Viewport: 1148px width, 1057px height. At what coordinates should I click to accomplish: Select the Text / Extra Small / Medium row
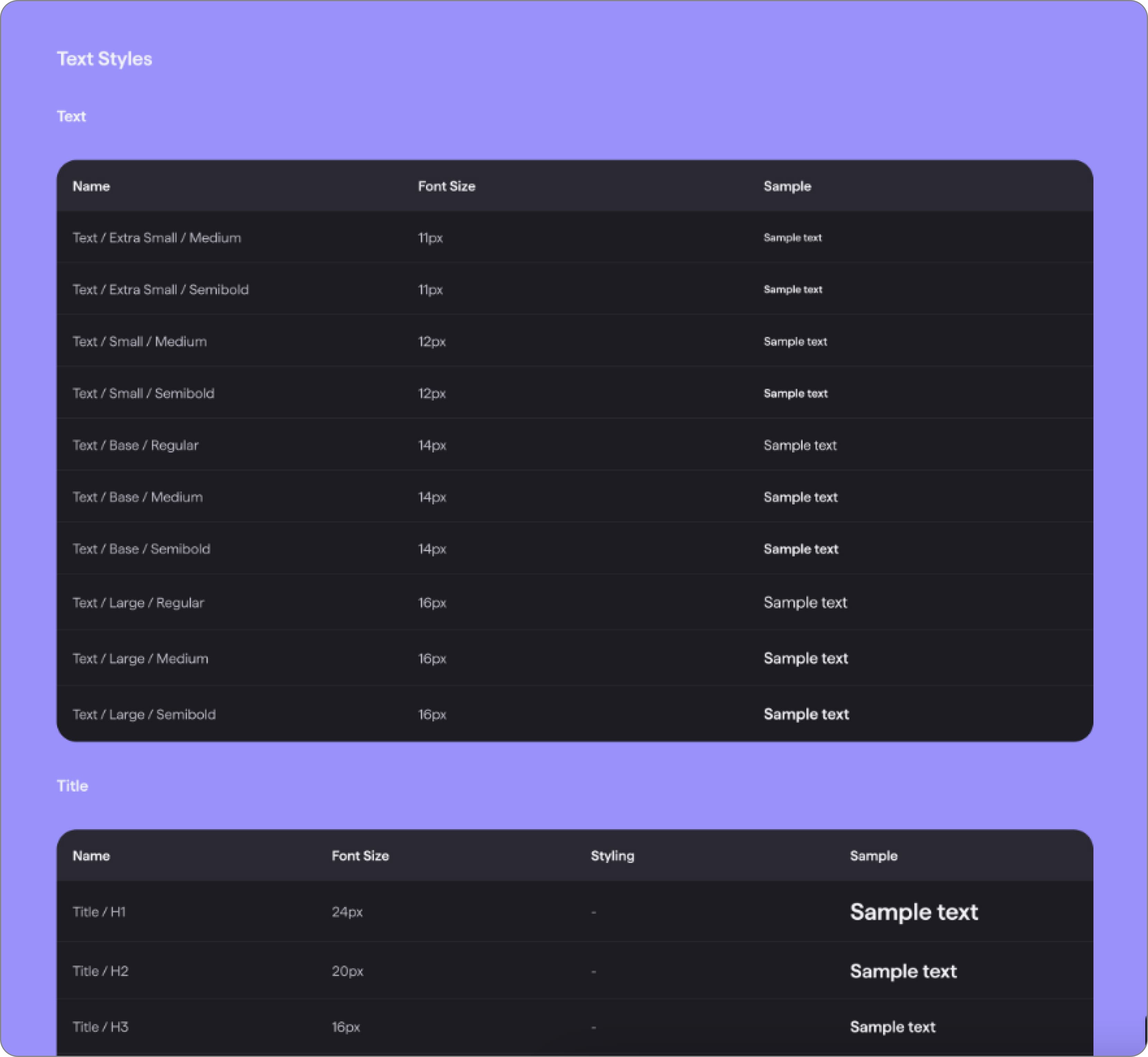(x=575, y=237)
